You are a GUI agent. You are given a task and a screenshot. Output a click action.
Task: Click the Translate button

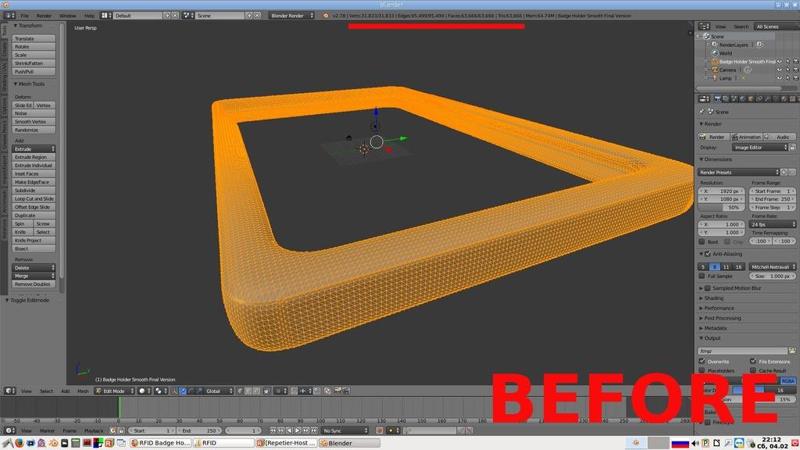[x=34, y=39]
